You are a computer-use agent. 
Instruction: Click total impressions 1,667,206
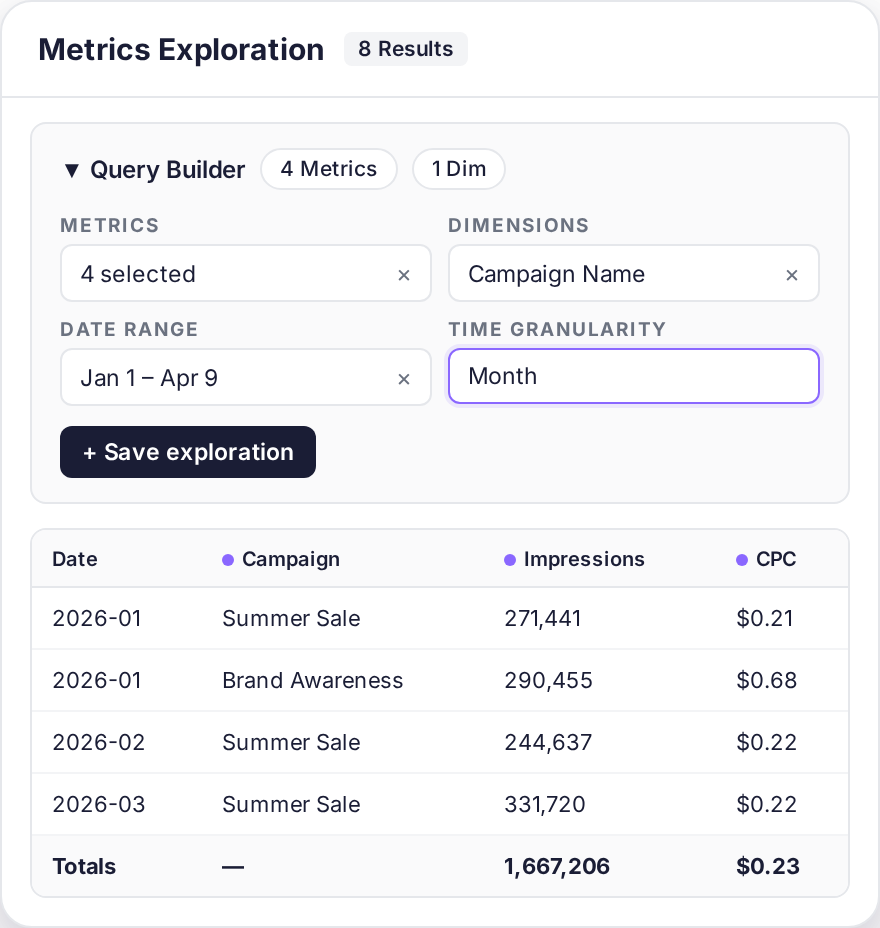556,867
